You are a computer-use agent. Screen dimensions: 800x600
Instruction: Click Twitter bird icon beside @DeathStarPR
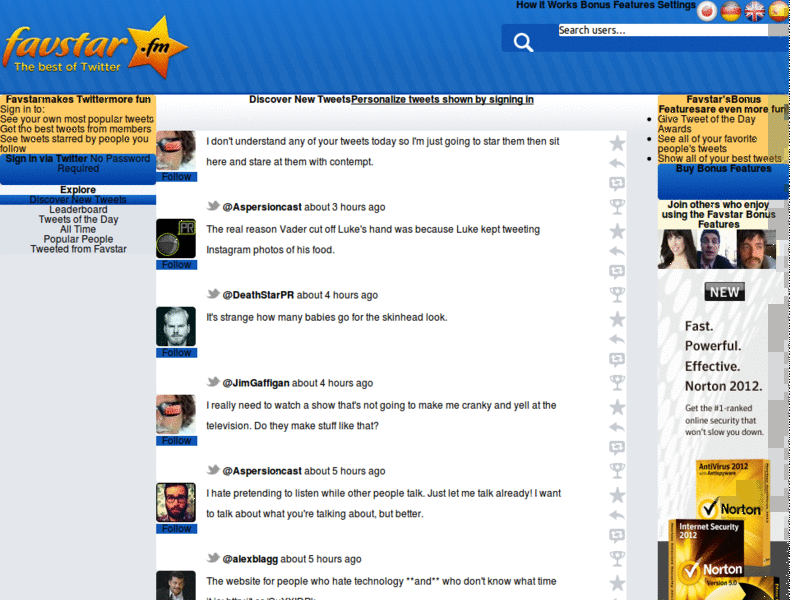[x=213, y=294]
